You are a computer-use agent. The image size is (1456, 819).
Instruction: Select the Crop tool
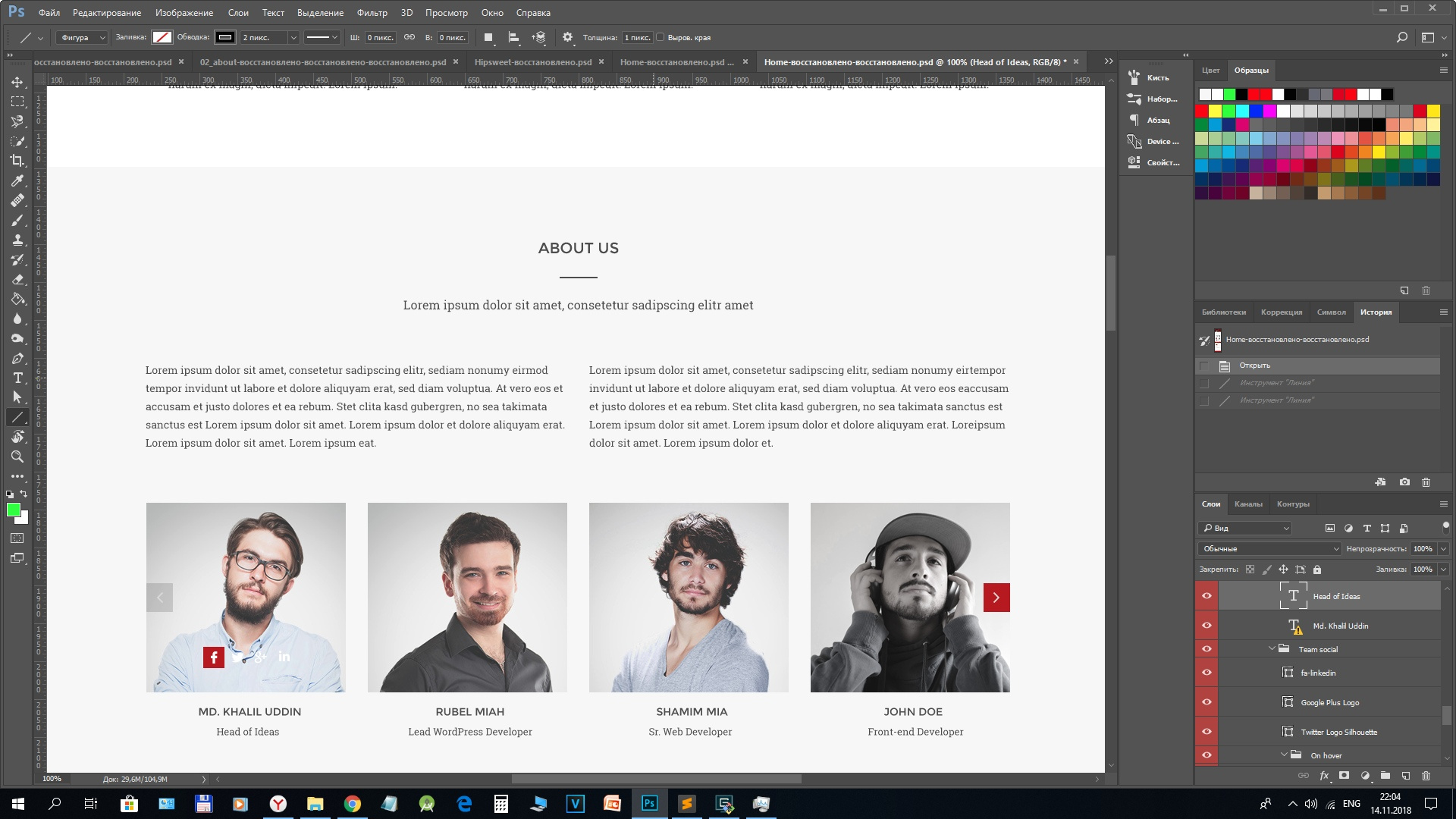[x=17, y=161]
